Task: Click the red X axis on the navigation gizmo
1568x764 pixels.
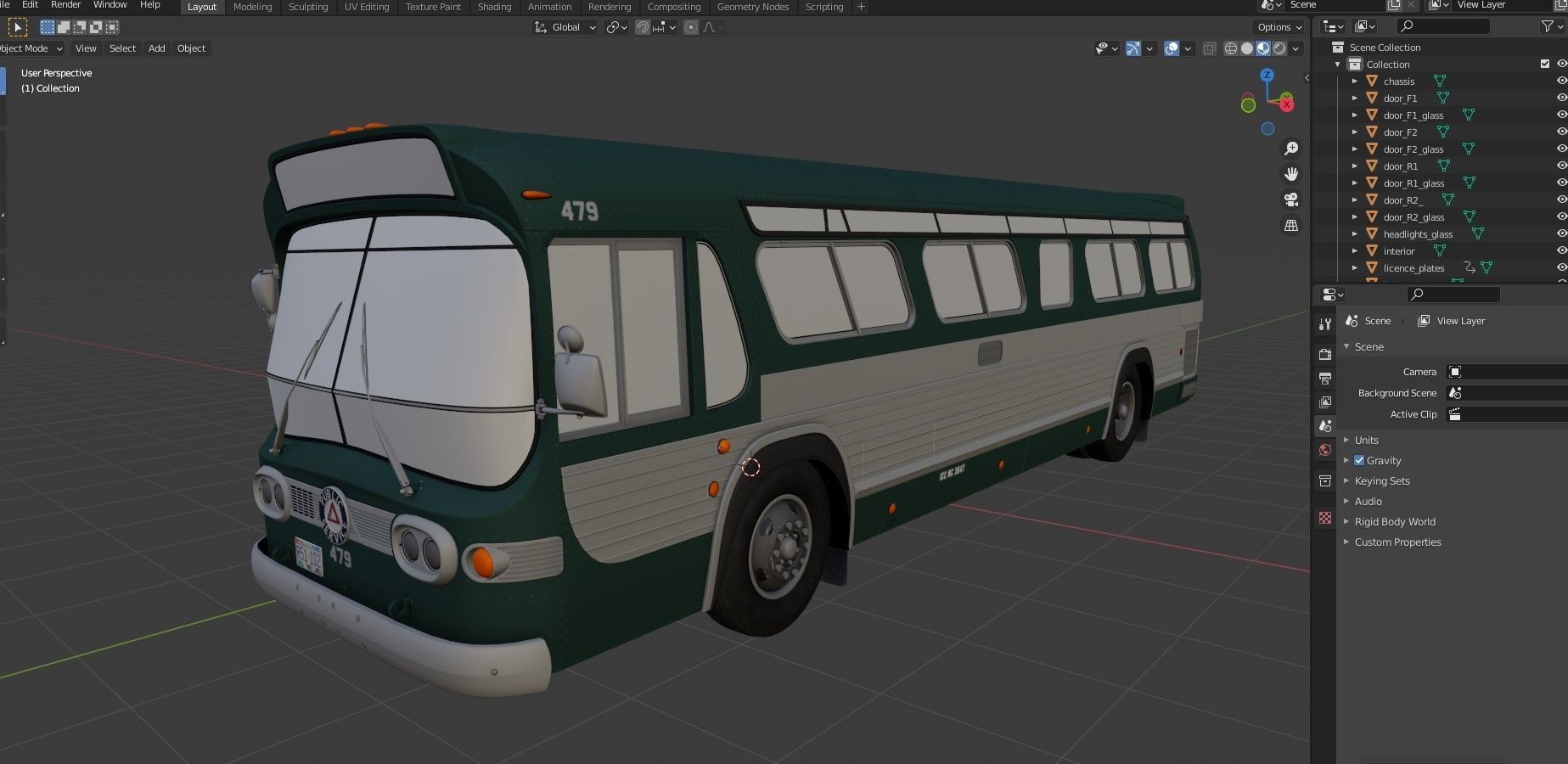Action: (x=1287, y=104)
